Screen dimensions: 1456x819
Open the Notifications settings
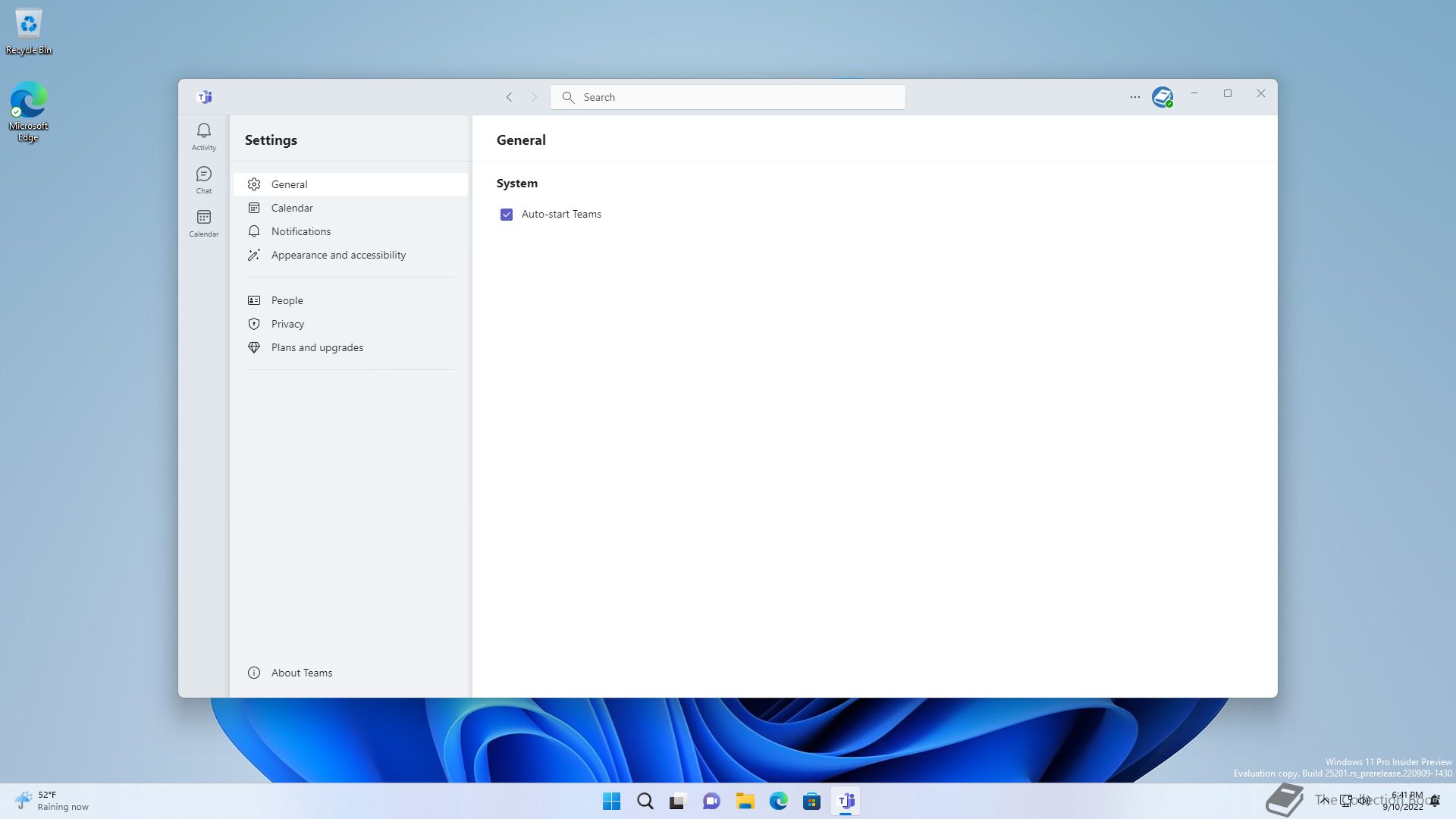350,231
